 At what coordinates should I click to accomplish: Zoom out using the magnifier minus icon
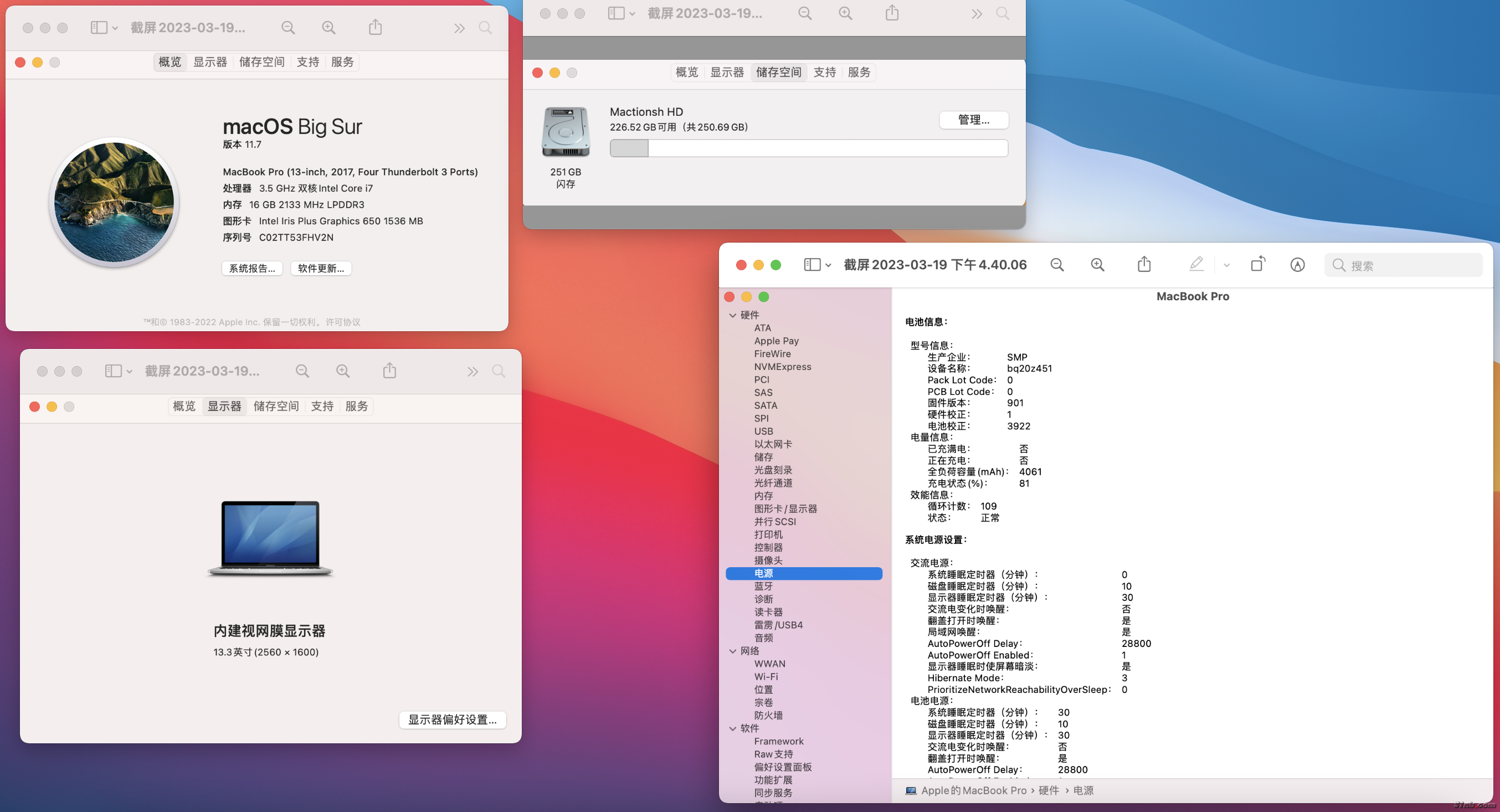[1057, 264]
